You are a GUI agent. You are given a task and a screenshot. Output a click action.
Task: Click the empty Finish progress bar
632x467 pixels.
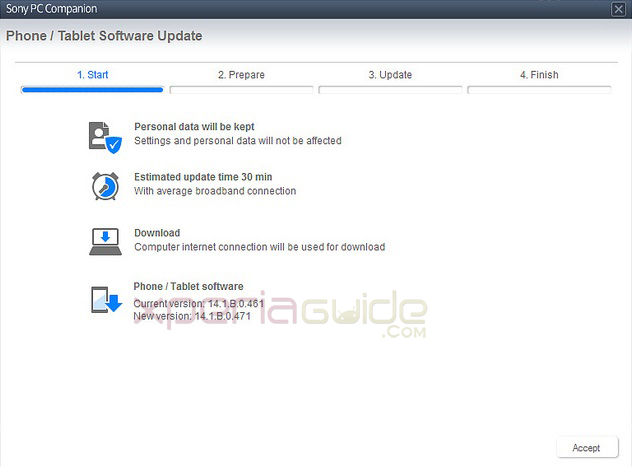click(539, 90)
